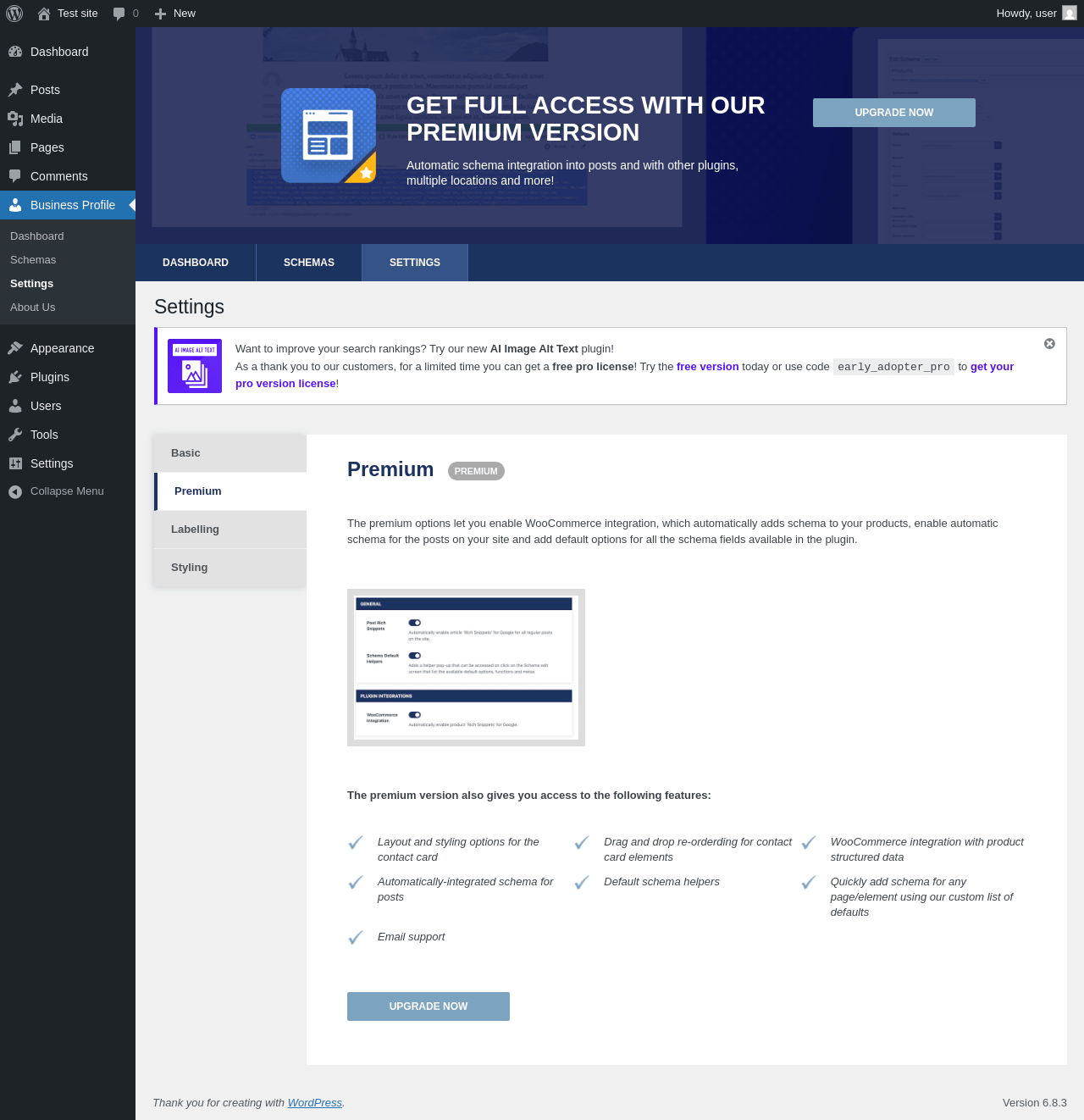Image resolution: width=1084 pixels, height=1120 pixels.
Task: Open the DASHBOARD tab in plugin header
Action: point(196,263)
